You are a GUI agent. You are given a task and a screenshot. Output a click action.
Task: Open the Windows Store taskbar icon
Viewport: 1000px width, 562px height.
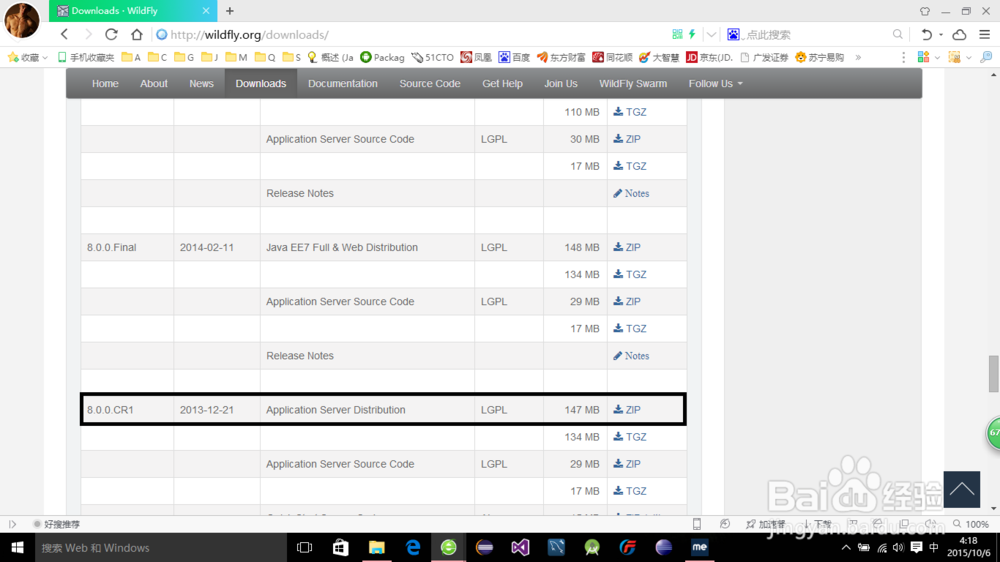coord(341,547)
